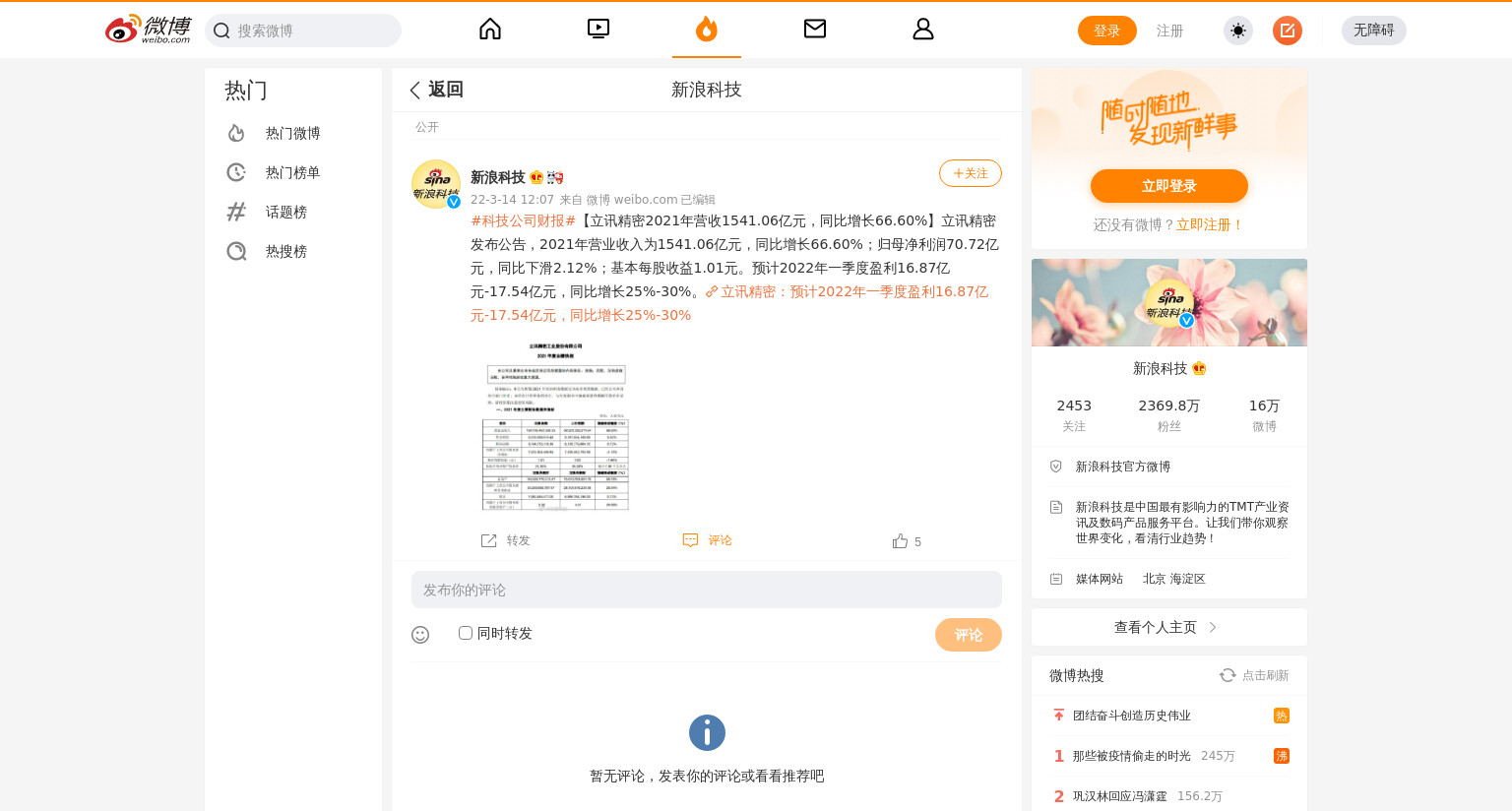Focus the 搜索微博 search box
Image resolution: width=1512 pixels, height=811 pixels.
(x=303, y=31)
